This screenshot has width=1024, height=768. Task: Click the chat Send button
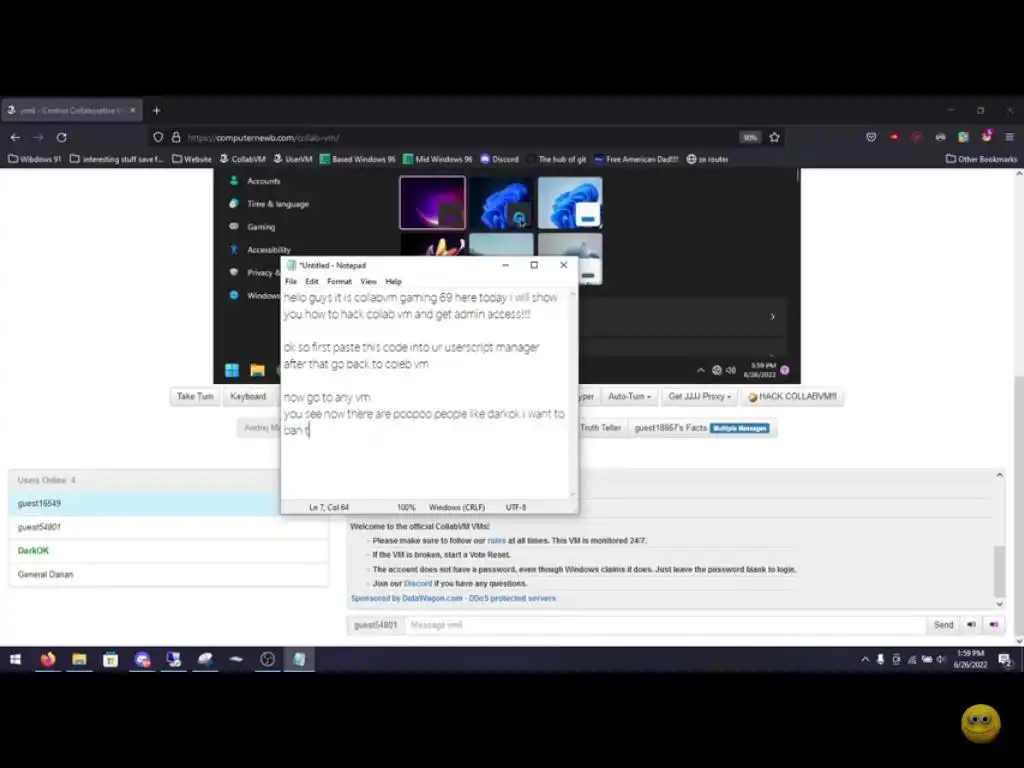pyautogui.click(x=943, y=625)
